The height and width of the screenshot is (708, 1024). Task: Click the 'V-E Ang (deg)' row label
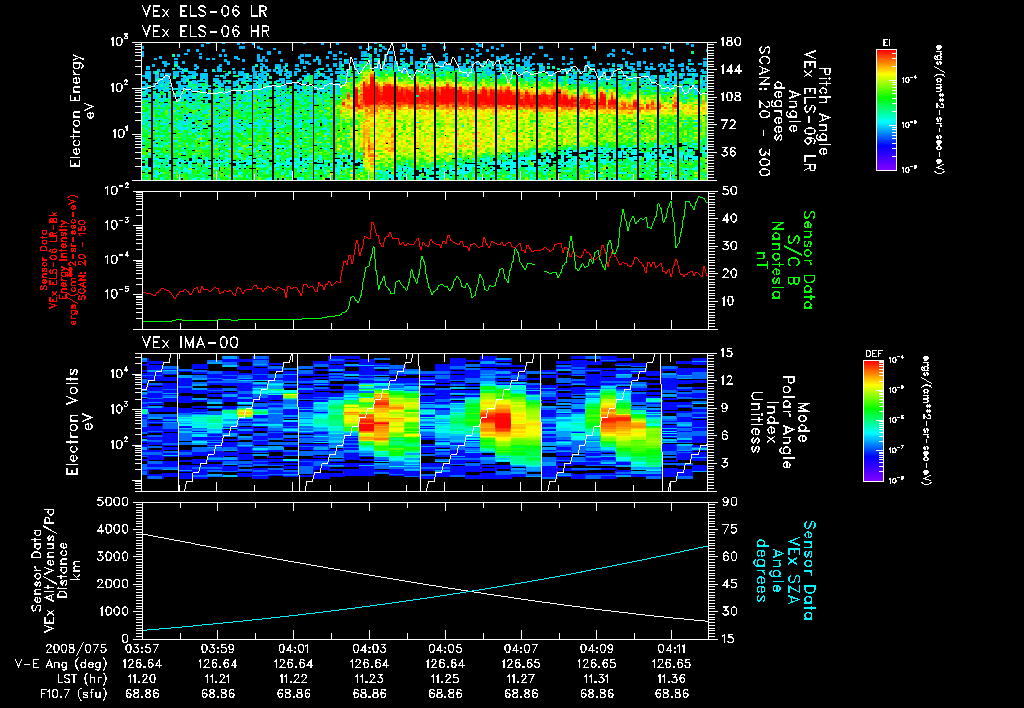[x=61, y=664]
